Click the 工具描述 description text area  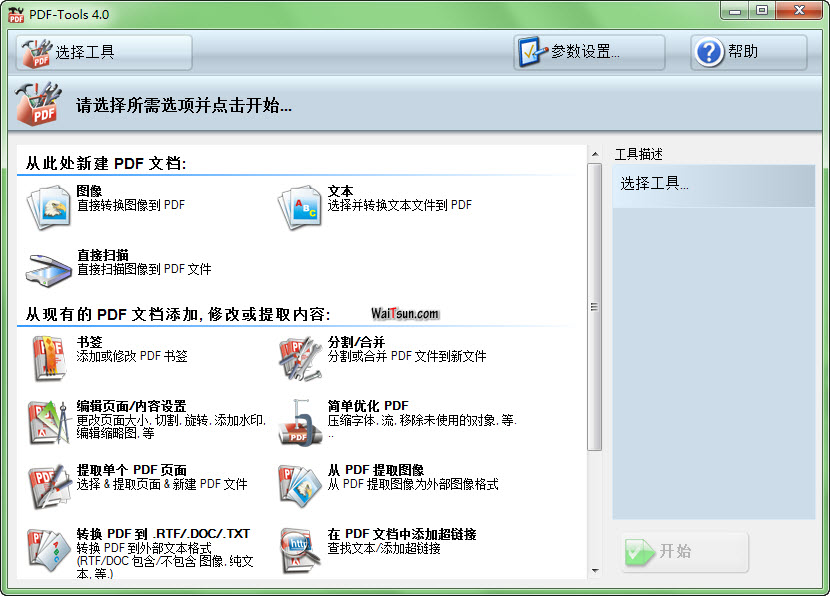click(x=714, y=340)
